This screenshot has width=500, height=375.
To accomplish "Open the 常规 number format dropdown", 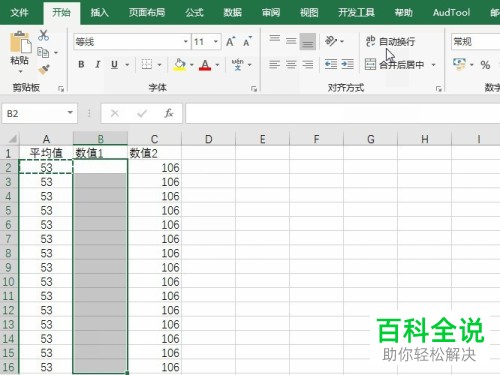I will tap(476, 42).
